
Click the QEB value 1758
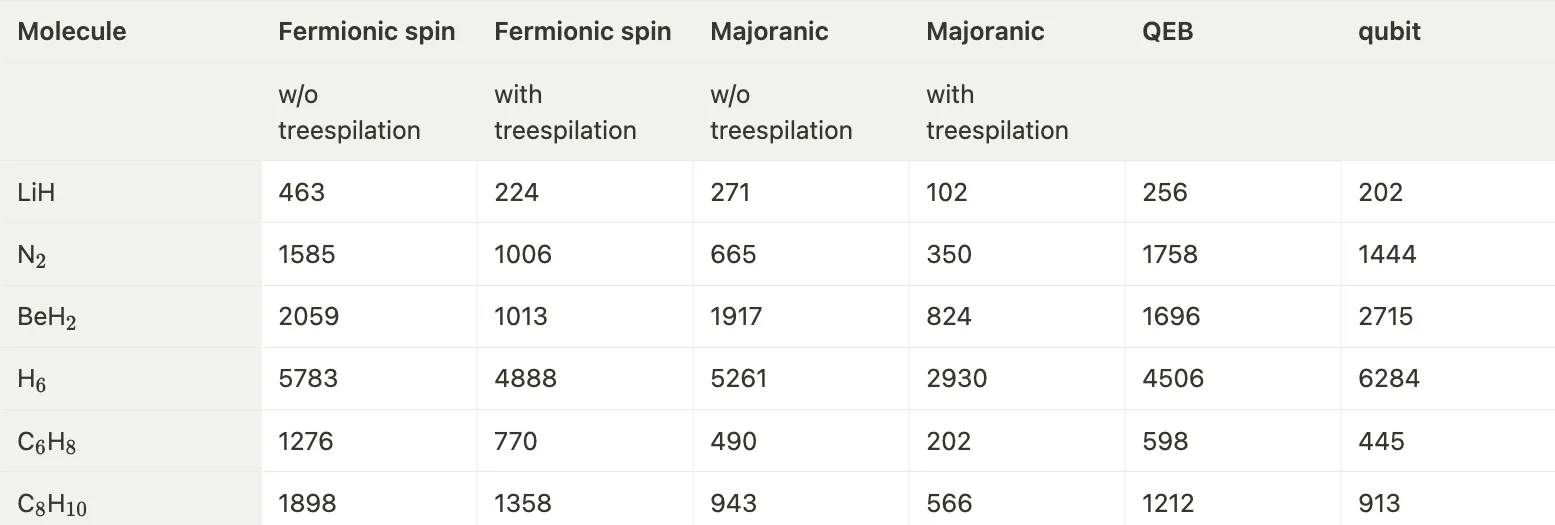click(1169, 254)
